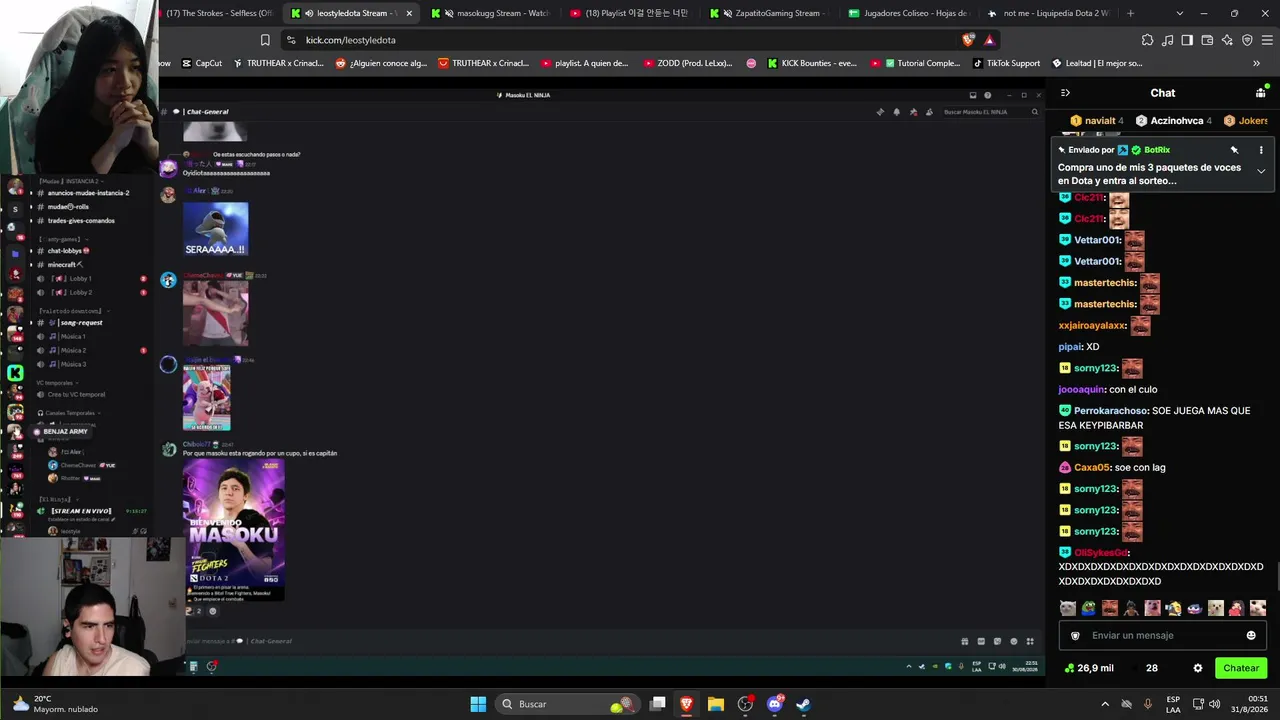The width and height of the screenshot is (1280, 720).
Task: Click the Enviar un mensaje field
Action: (1162, 636)
